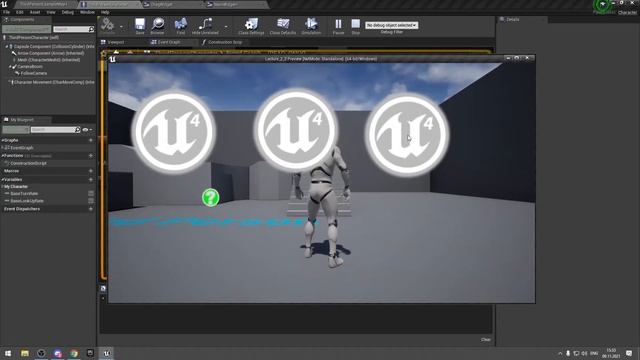This screenshot has width=640, height=360.
Task: Open Chrome from the taskbar
Action: 74,353
